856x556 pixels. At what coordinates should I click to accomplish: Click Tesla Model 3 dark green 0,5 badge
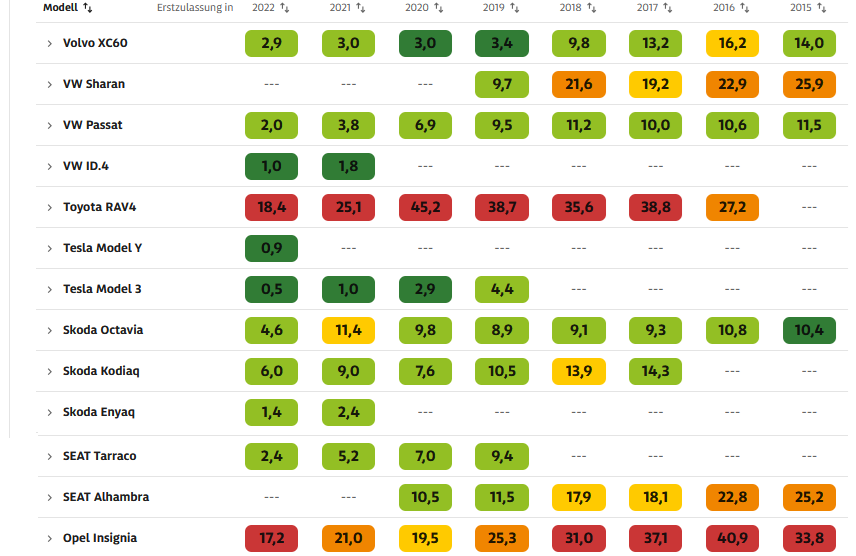tap(271, 289)
